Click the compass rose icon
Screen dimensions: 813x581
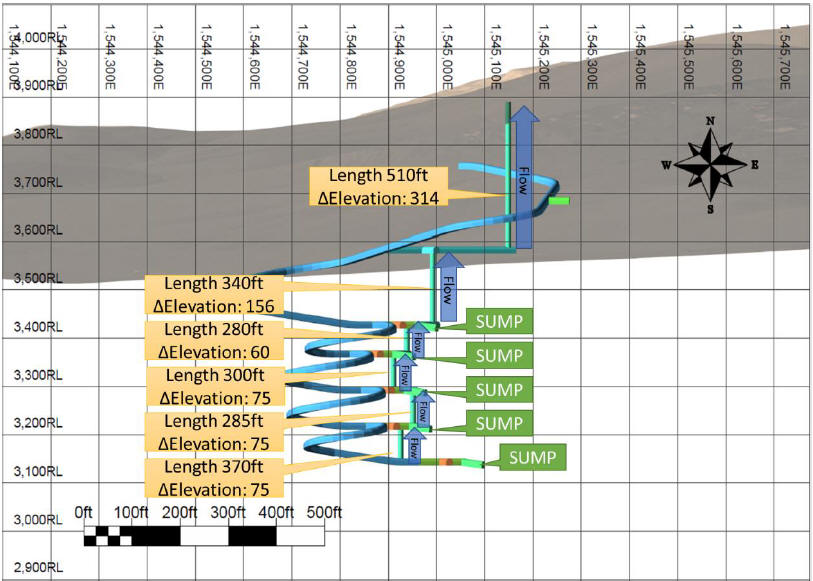[x=710, y=165]
